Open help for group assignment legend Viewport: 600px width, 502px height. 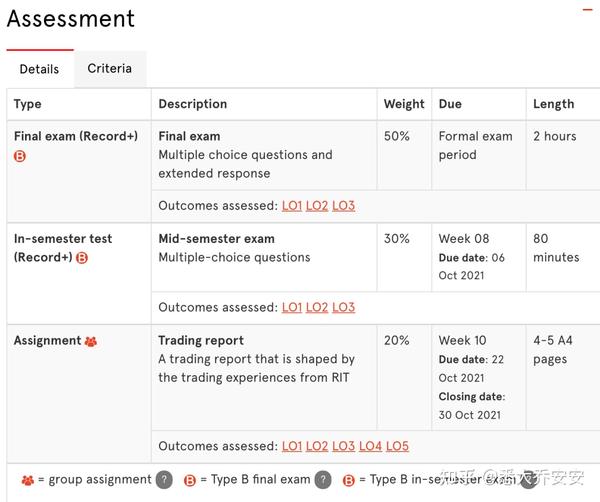164,479
